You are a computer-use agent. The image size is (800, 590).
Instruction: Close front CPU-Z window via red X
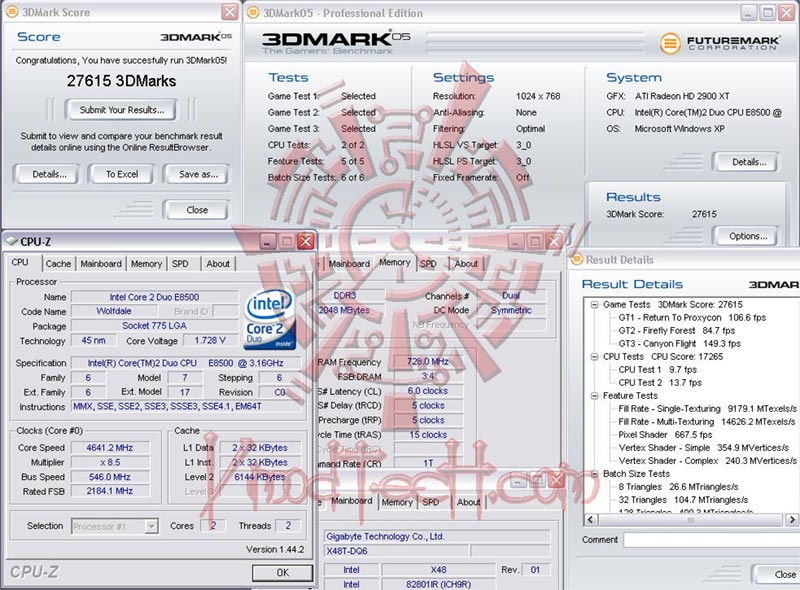click(306, 241)
